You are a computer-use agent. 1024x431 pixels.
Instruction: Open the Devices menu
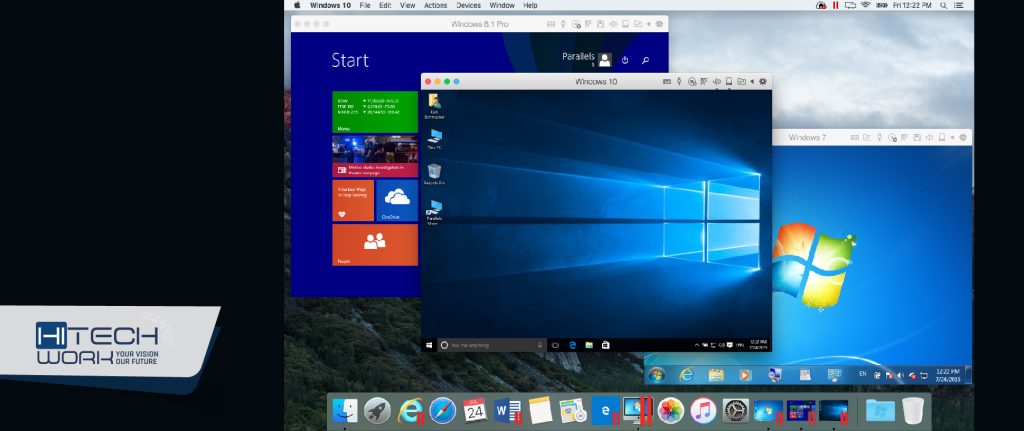coord(468,5)
